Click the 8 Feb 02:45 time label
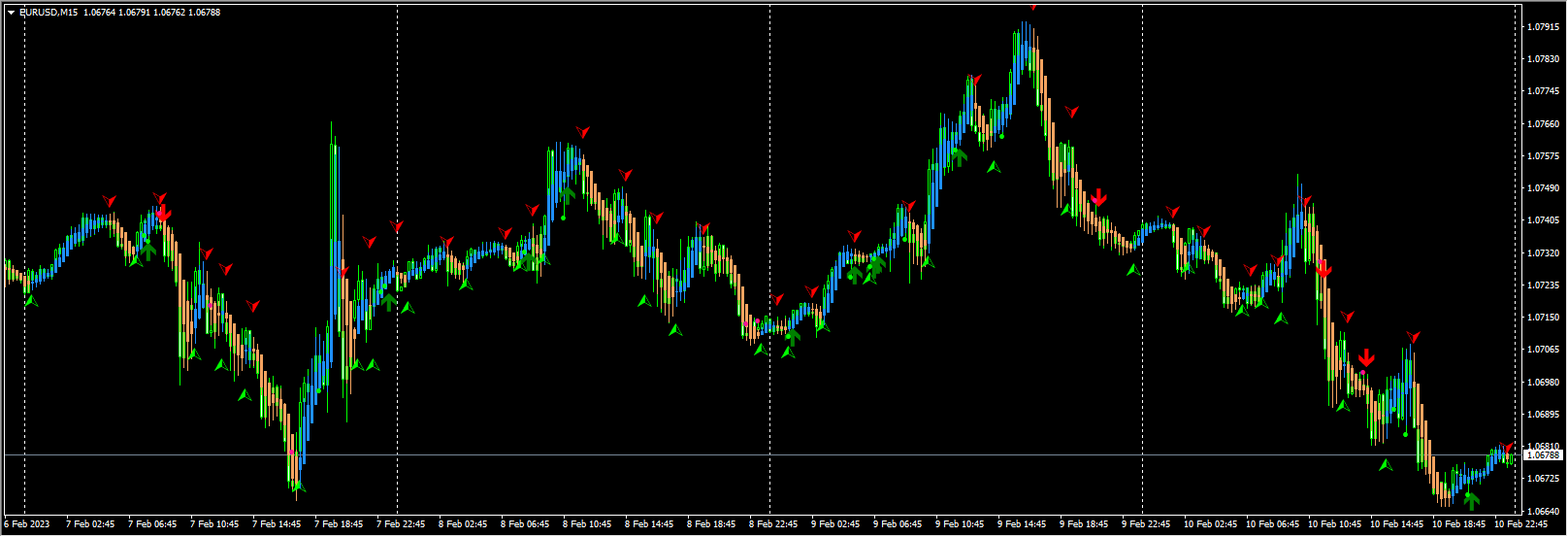Viewport: 1568px width, 537px height. tap(463, 524)
